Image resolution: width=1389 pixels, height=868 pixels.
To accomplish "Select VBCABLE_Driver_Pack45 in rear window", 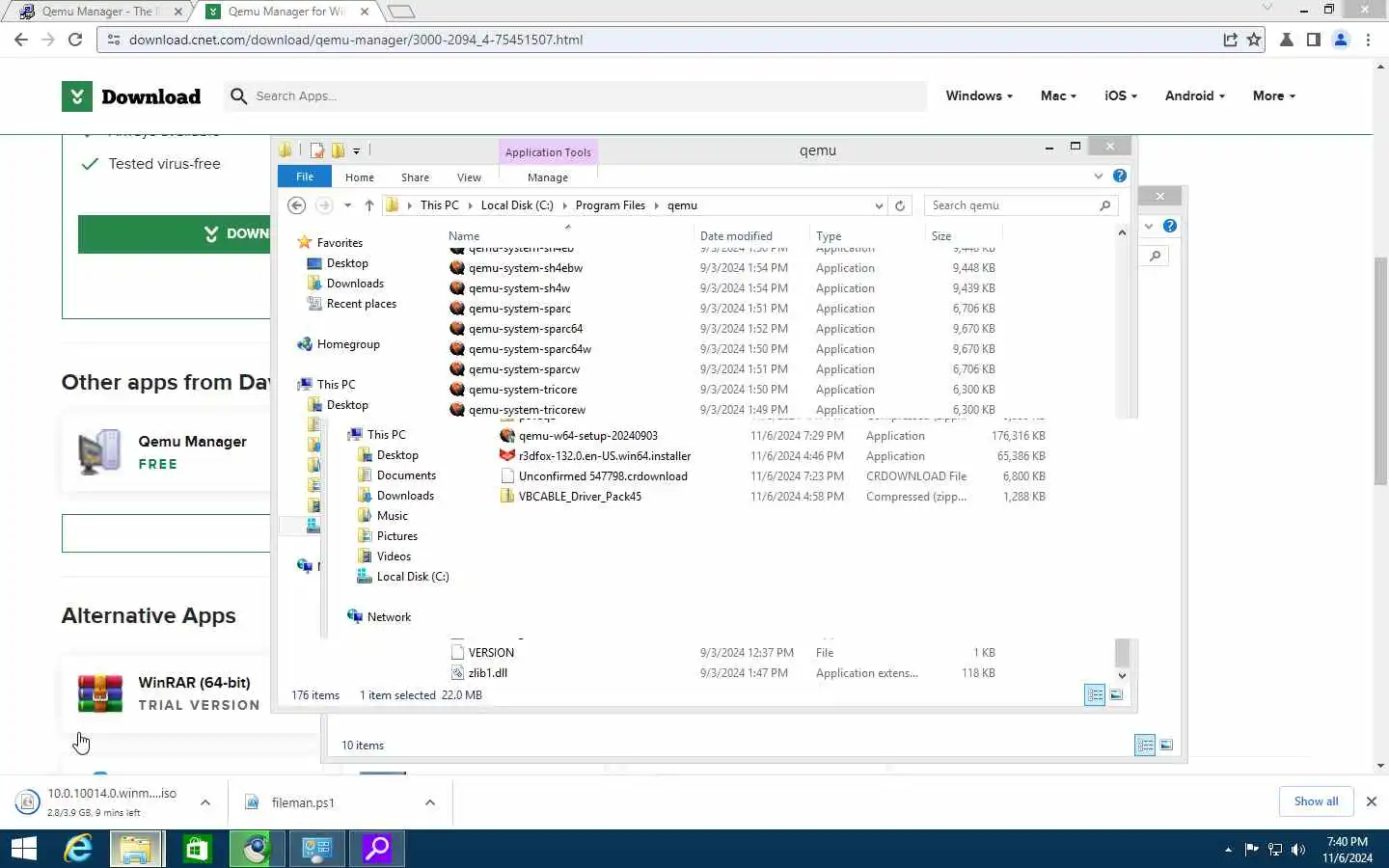I will click(x=580, y=497).
